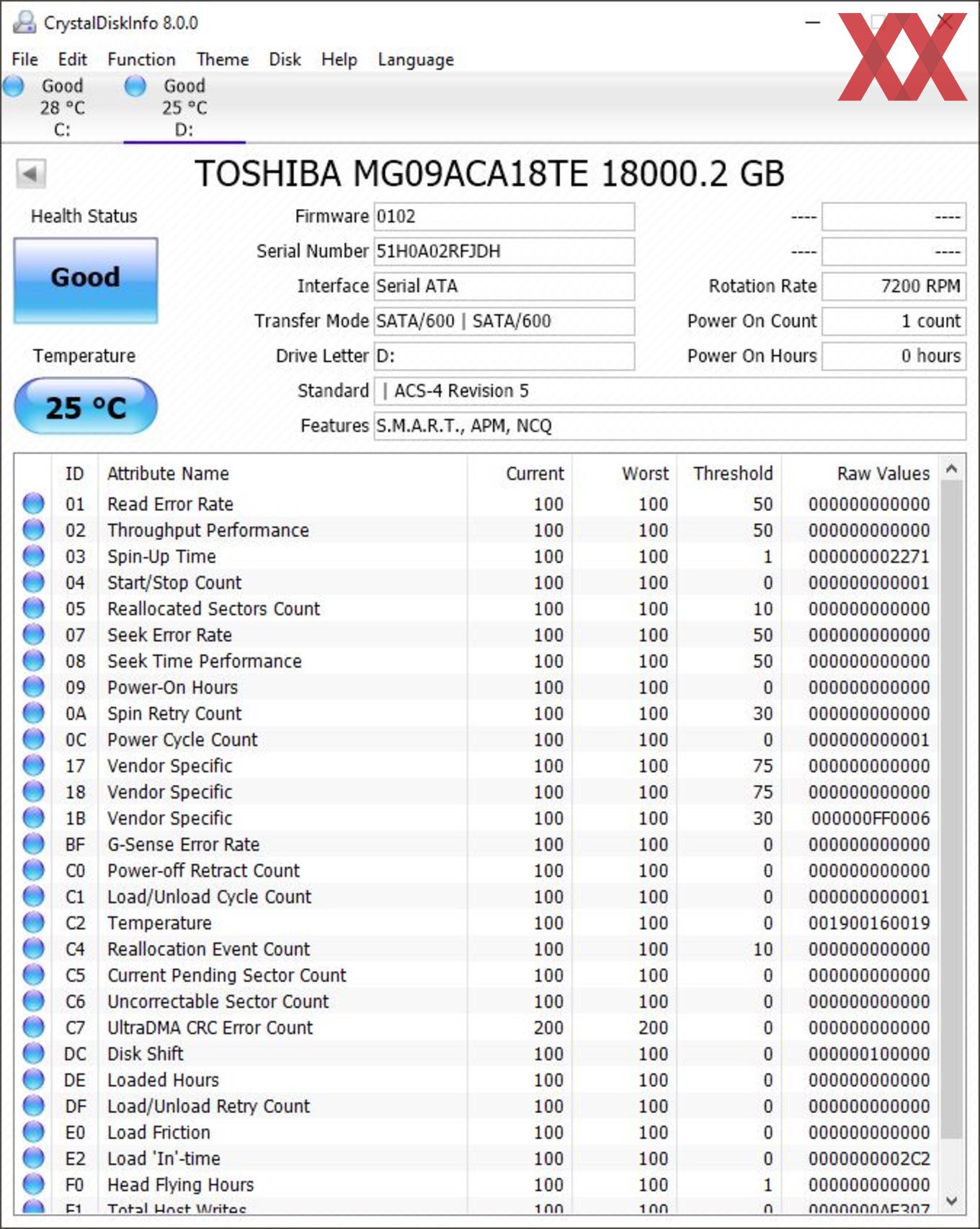Click the Features field

669,425
